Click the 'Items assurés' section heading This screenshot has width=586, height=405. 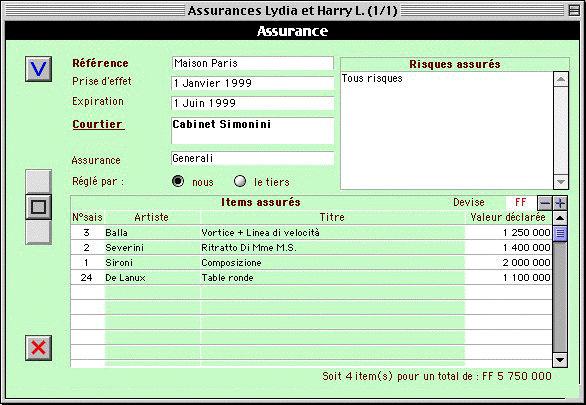pos(261,202)
